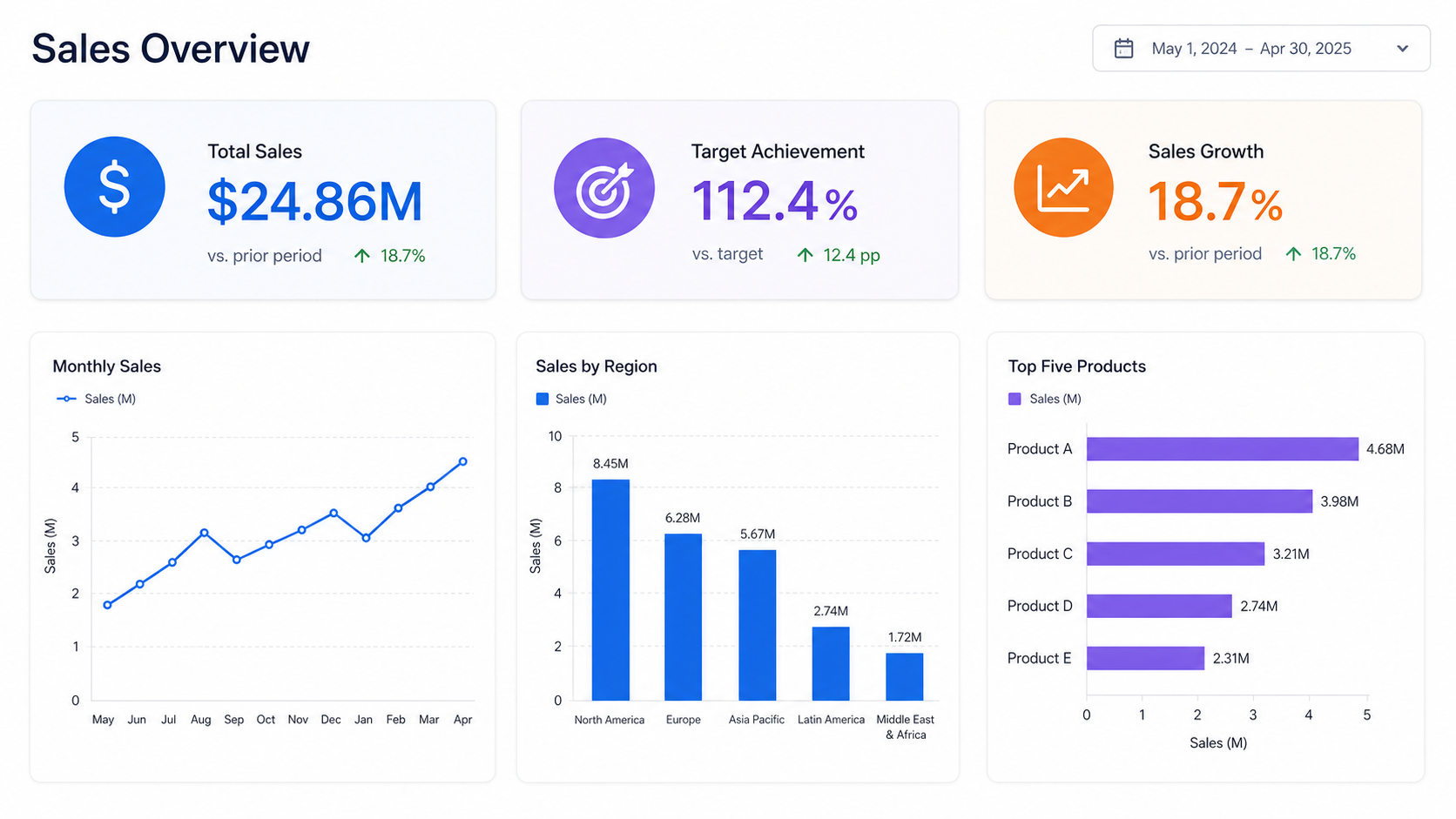Click the Product A bar
The image size is (1456, 819).
coord(1223,449)
